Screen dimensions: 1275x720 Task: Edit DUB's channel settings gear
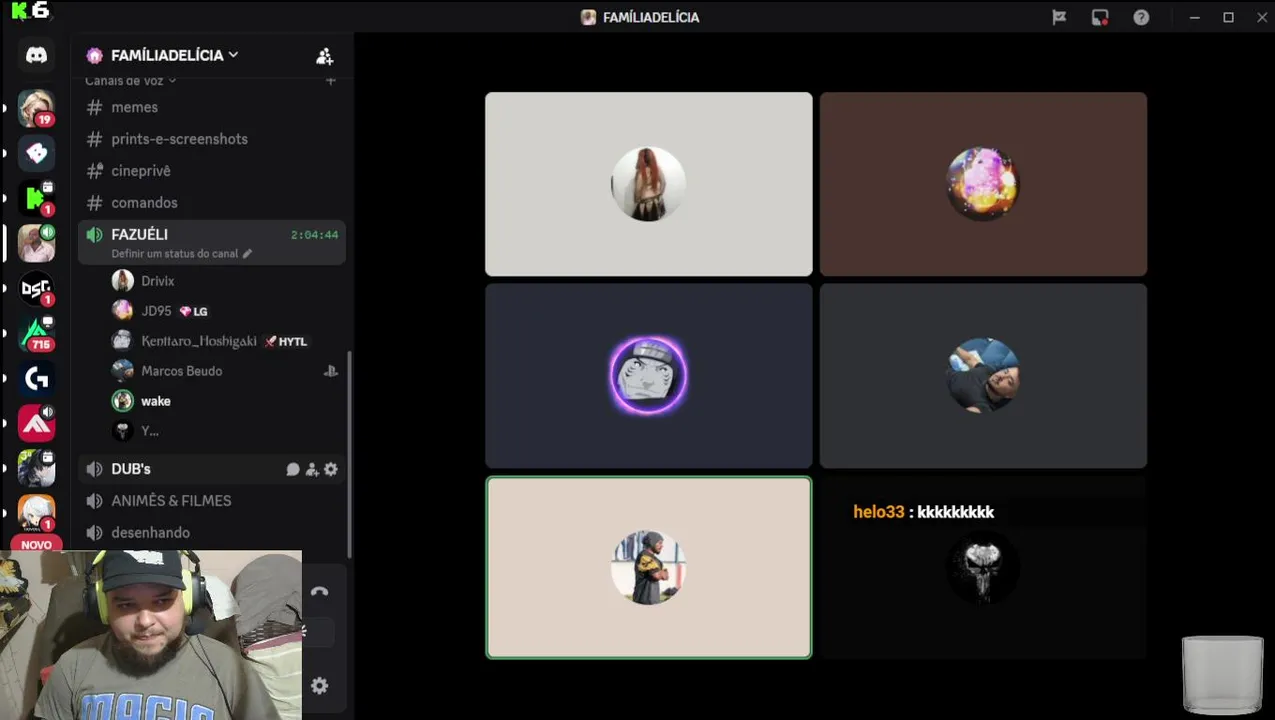pyautogui.click(x=331, y=469)
